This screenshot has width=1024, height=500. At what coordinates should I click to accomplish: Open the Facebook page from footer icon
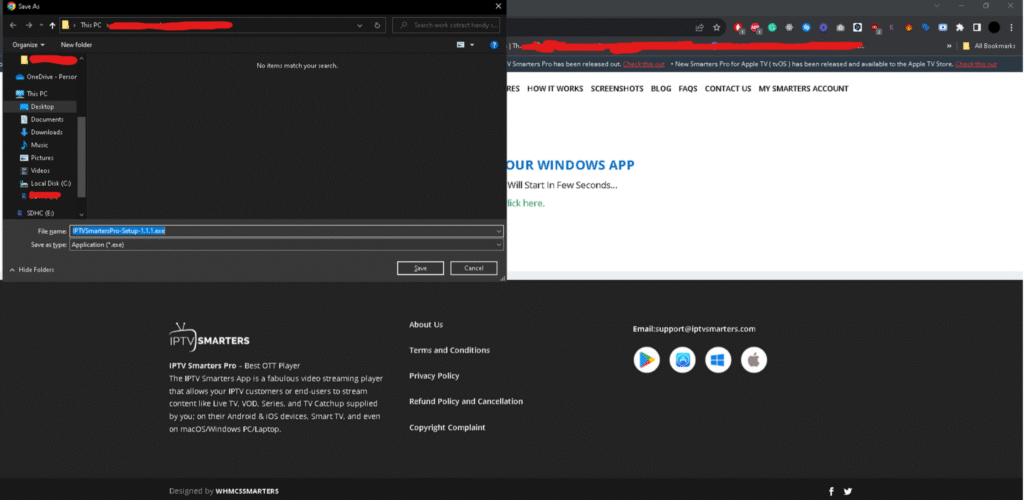pos(831,491)
